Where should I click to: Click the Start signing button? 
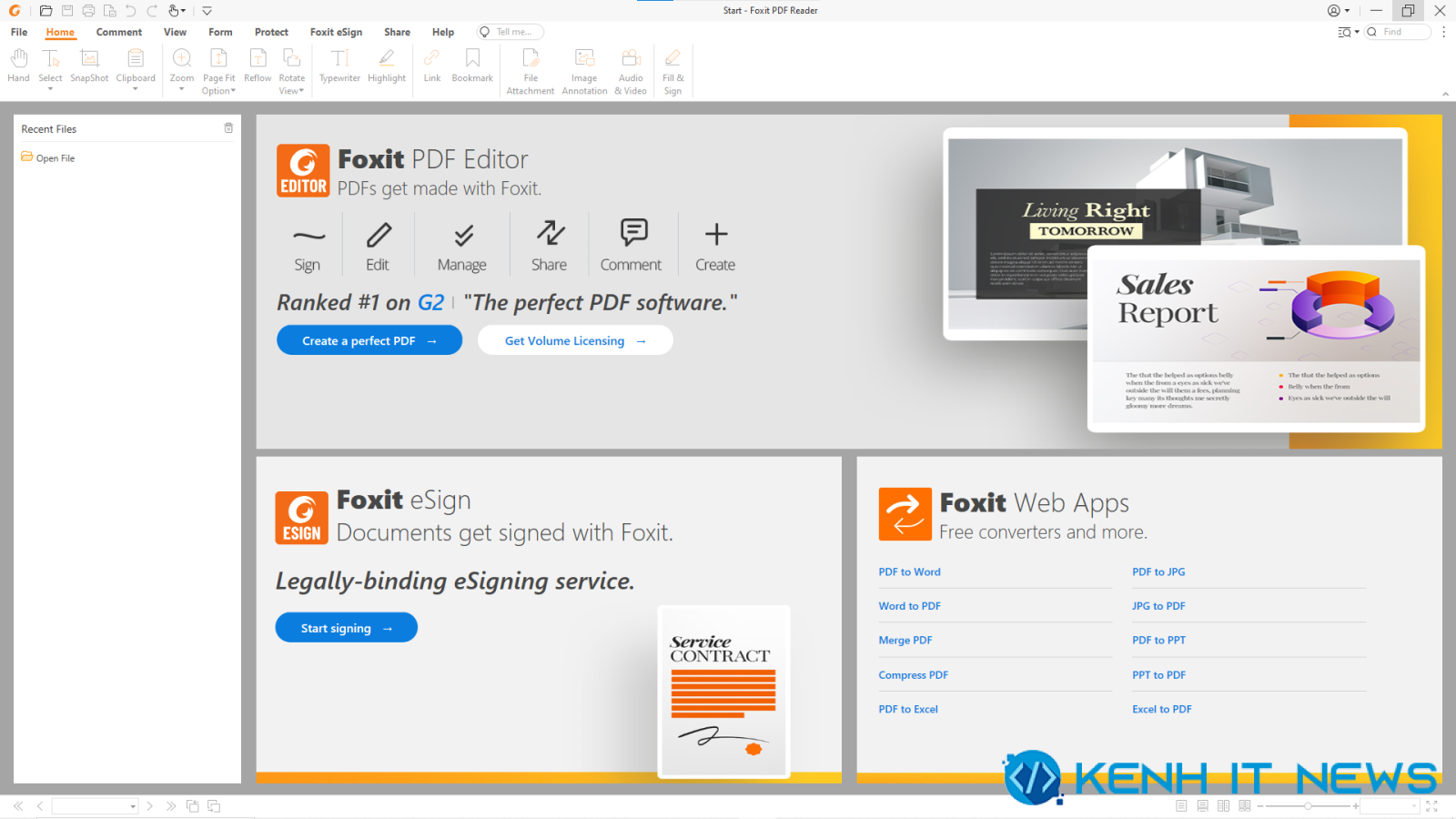(x=347, y=628)
